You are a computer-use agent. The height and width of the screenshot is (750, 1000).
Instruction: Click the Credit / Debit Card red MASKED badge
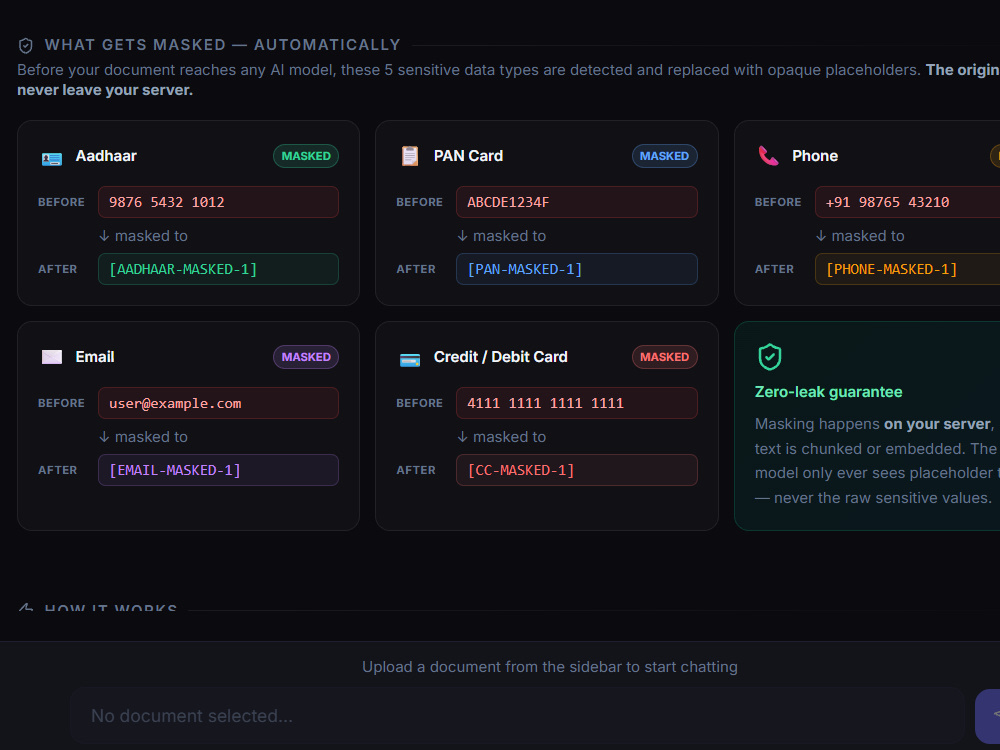click(665, 357)
